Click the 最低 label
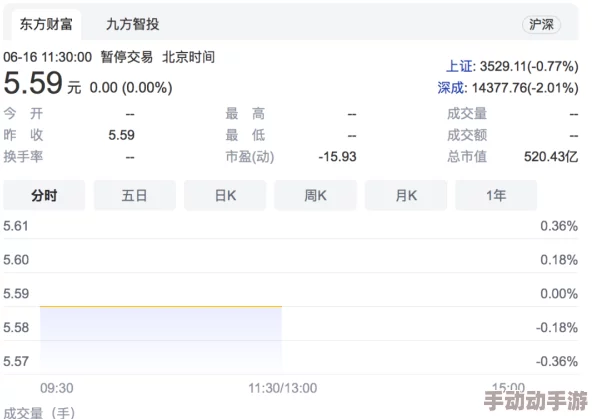Image resolution: width=594 pixels, height=419 pixels. 245,135
